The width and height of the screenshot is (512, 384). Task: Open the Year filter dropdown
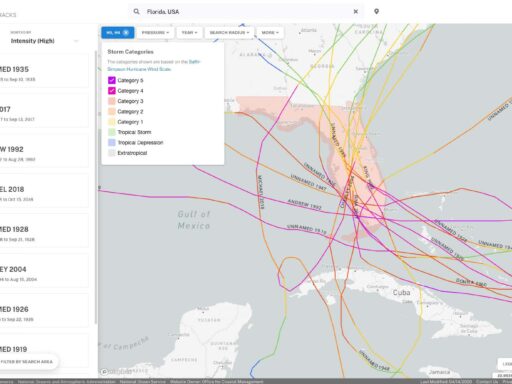pyautogui.click(x=189, y=32)
